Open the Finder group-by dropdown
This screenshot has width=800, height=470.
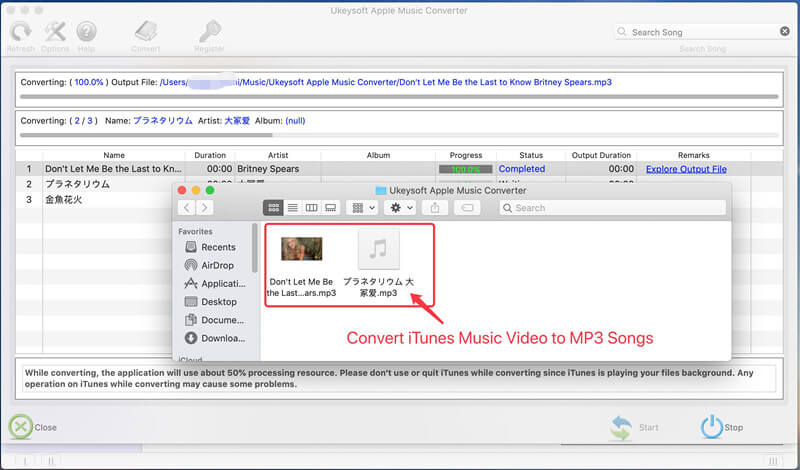363,208
